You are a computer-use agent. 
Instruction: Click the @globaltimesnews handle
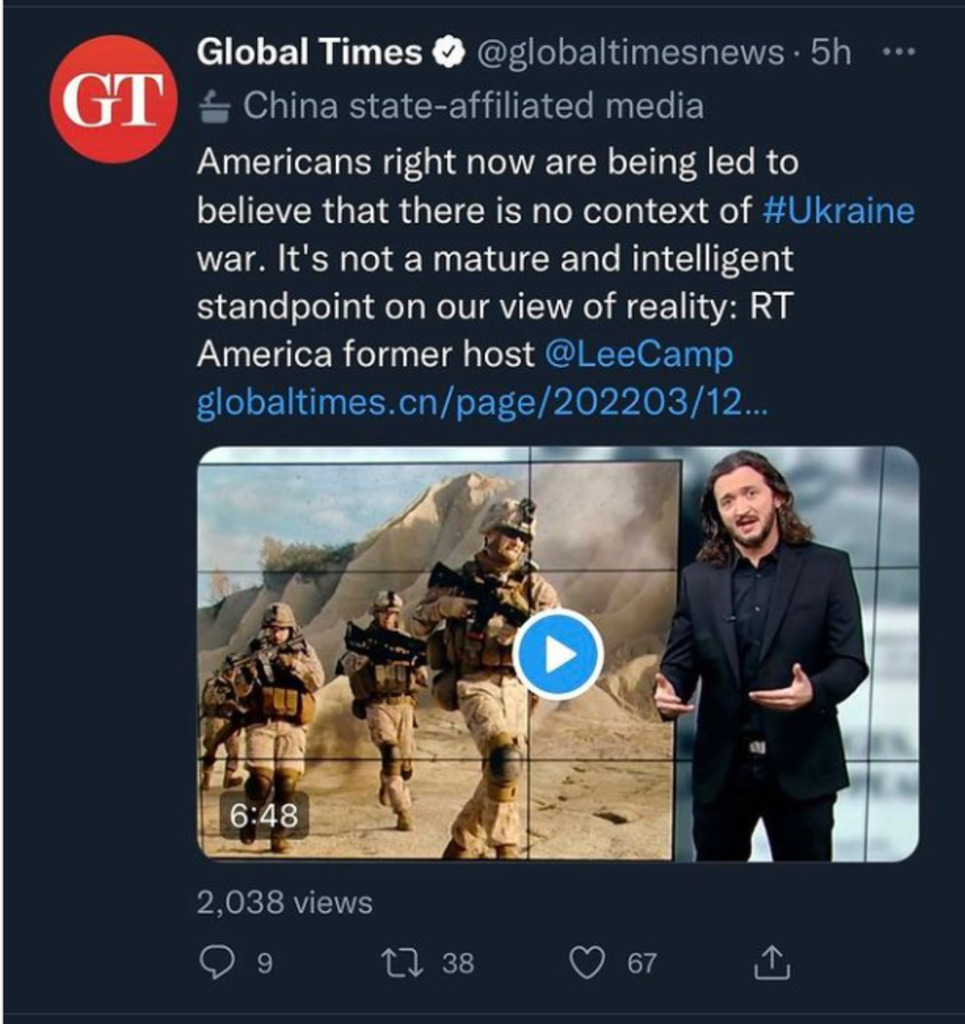[x=631, y=53]
